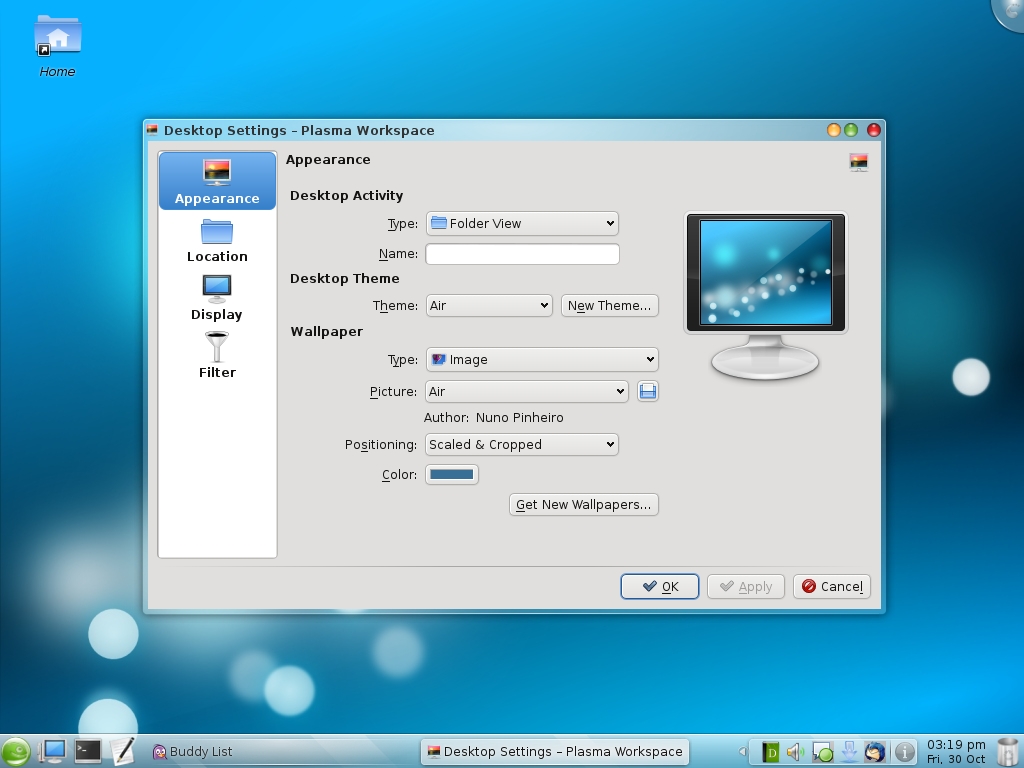
Task: Click the Apply button
Action: point(745,586)
